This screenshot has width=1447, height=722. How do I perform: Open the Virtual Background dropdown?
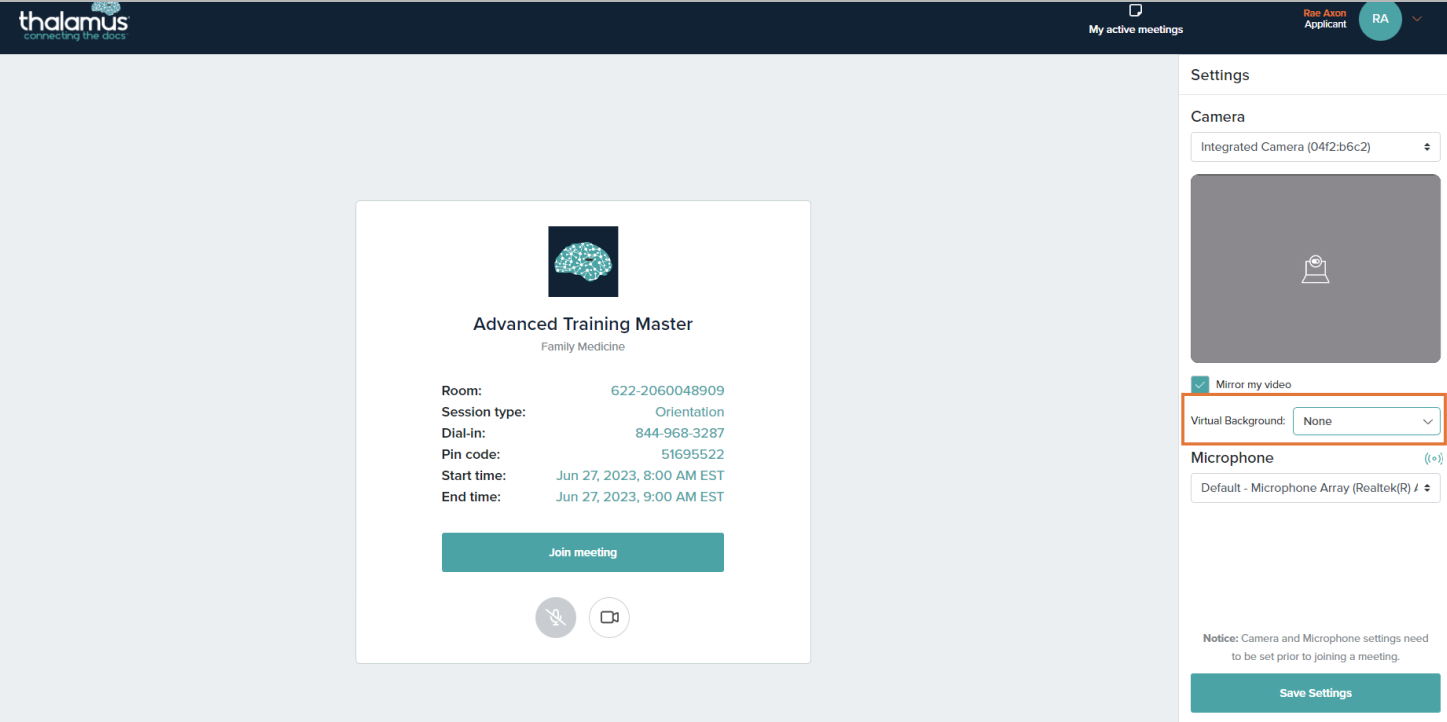(x=1366, y=421)
